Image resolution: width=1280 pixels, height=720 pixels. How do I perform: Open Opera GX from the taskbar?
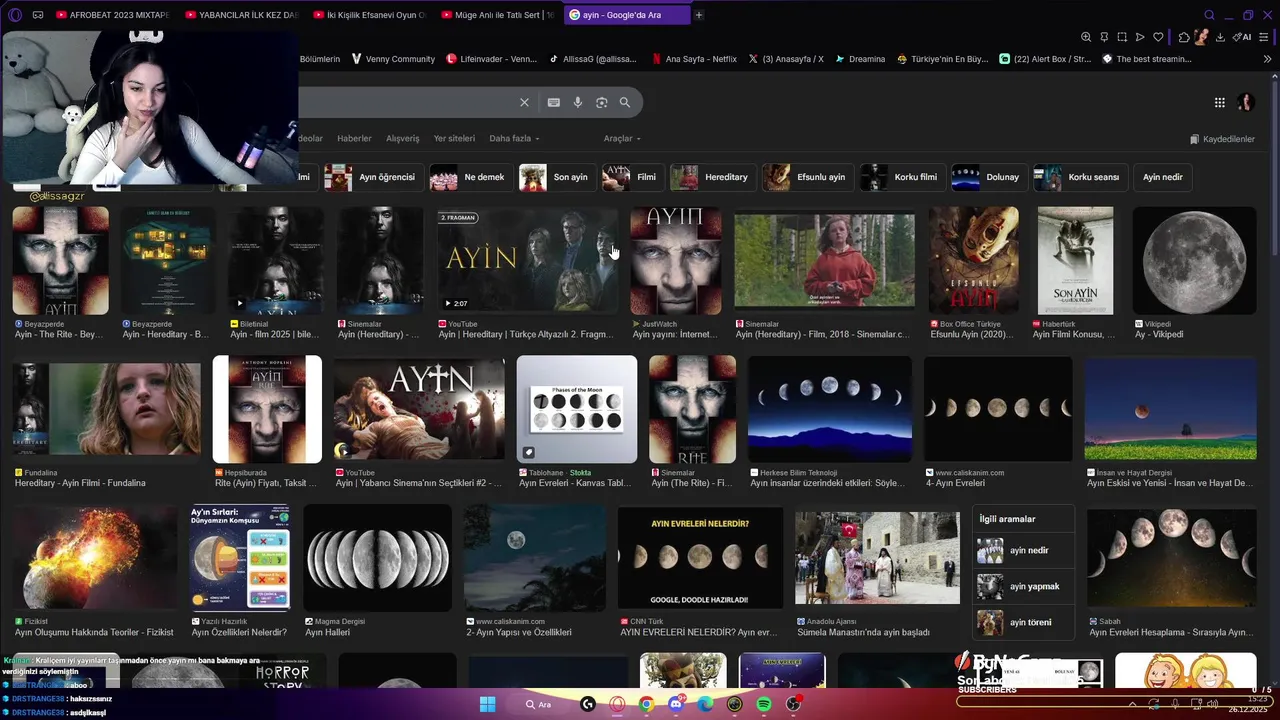617,704
